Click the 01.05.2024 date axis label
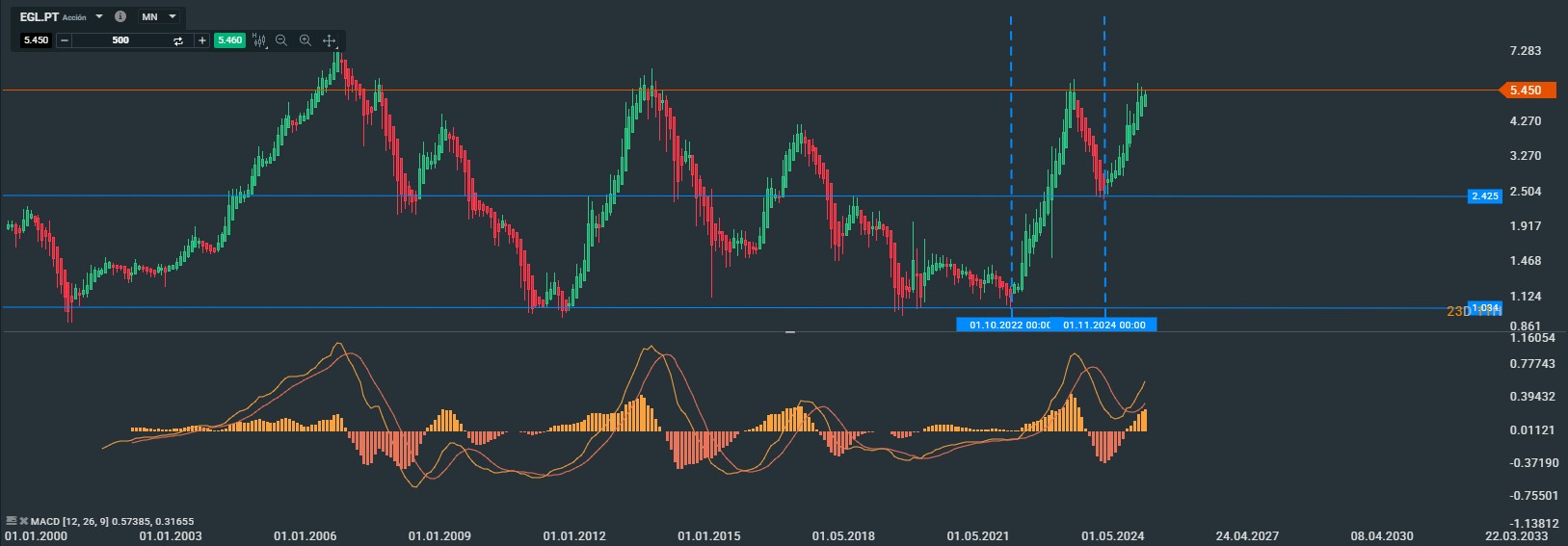 coord(1112,536)
